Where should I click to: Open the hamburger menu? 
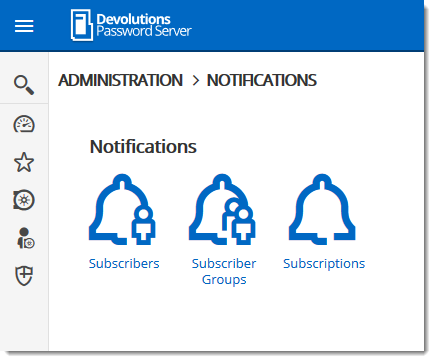(x=24, y=26)
